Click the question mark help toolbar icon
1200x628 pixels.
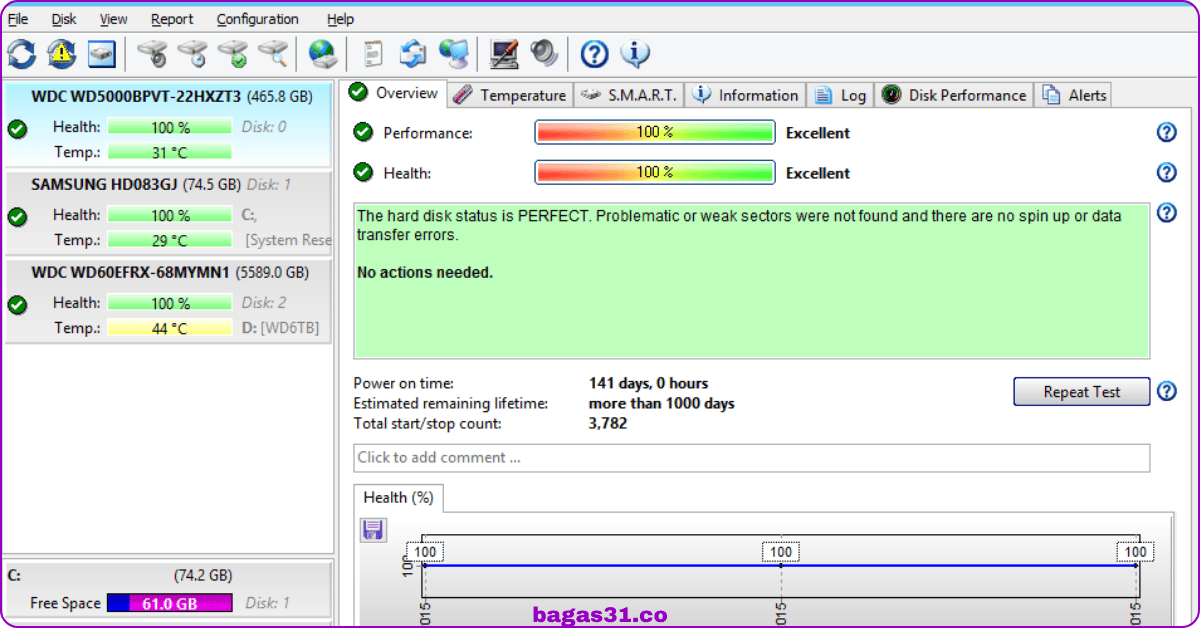(x=594, y=53)
